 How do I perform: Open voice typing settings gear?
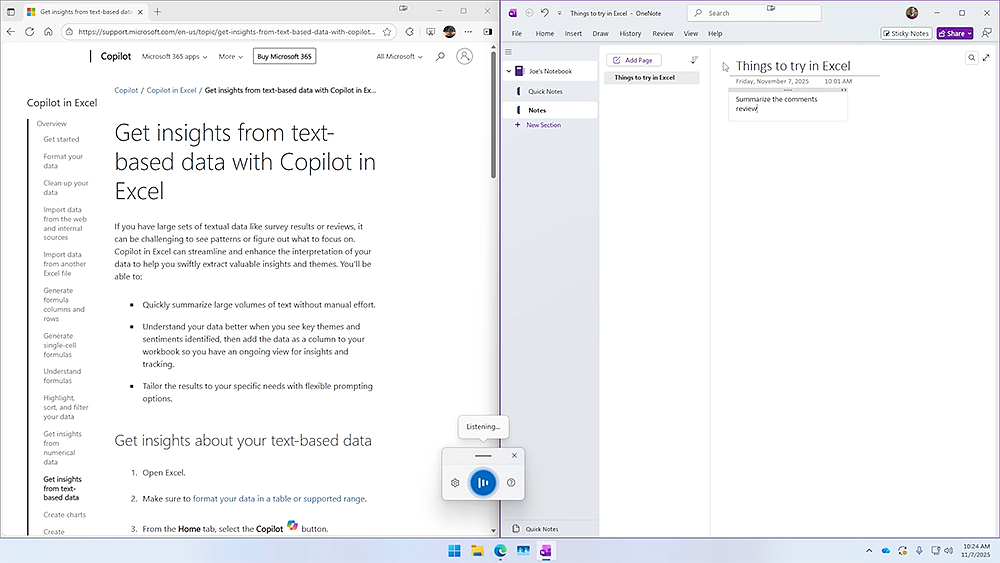pyautogui.click(x=454, y=482)
